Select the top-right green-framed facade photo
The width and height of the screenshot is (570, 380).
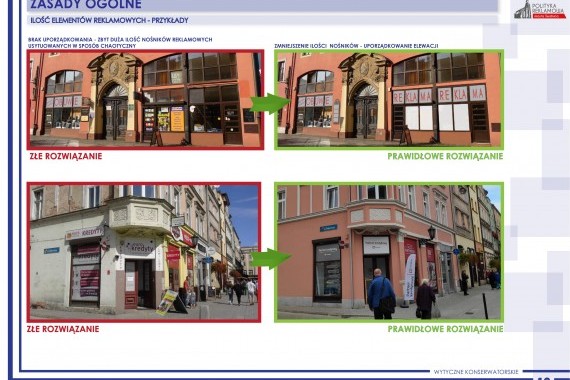(x=389, y=100)
